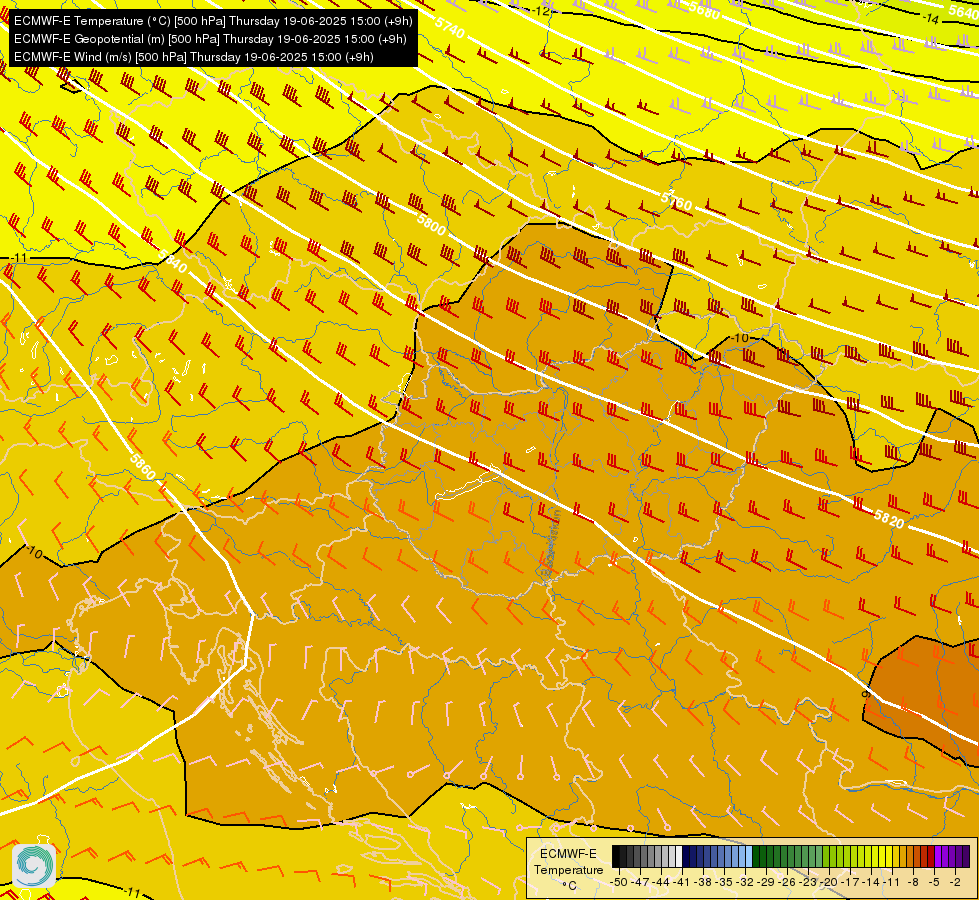Click the -47 value on the legend scale

[640, 882]
